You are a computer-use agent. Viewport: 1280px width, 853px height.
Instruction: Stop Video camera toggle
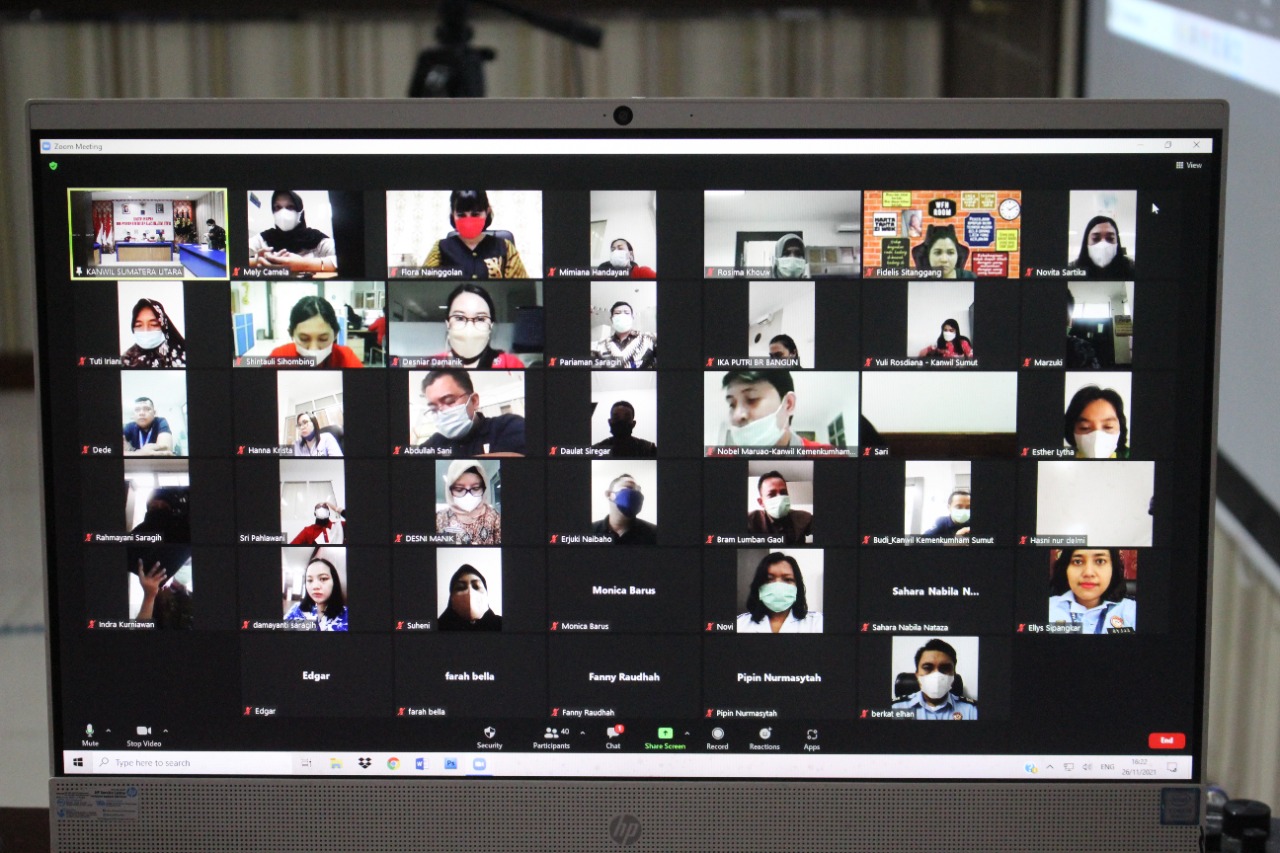[x=143, y=732]
